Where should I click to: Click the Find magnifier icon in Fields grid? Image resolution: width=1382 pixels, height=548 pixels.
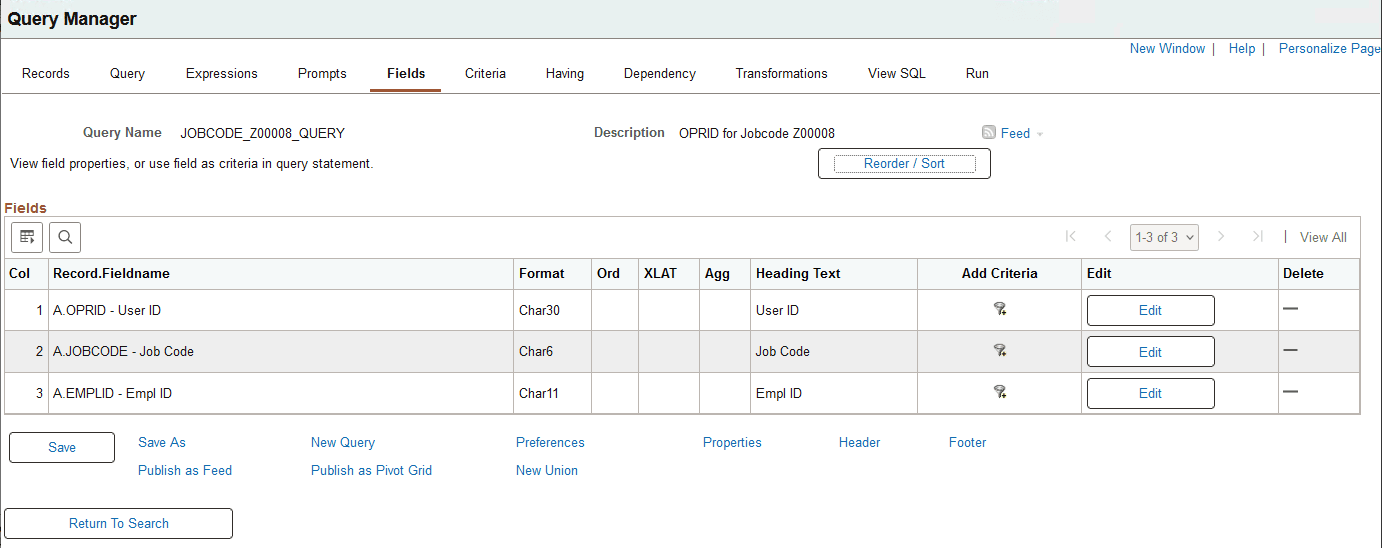(x=65, y=237)
